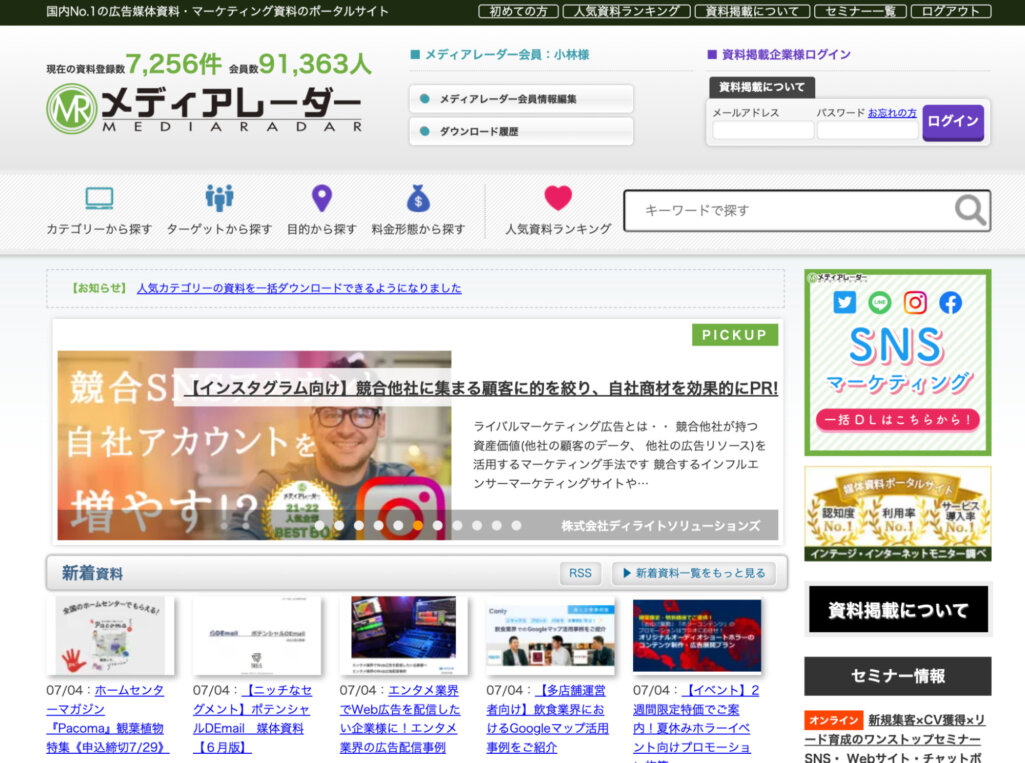1025x763 pixels.
Task: Open the Pacoma ホームセンターマガジン thumbnail
Action: coord(109,634)
